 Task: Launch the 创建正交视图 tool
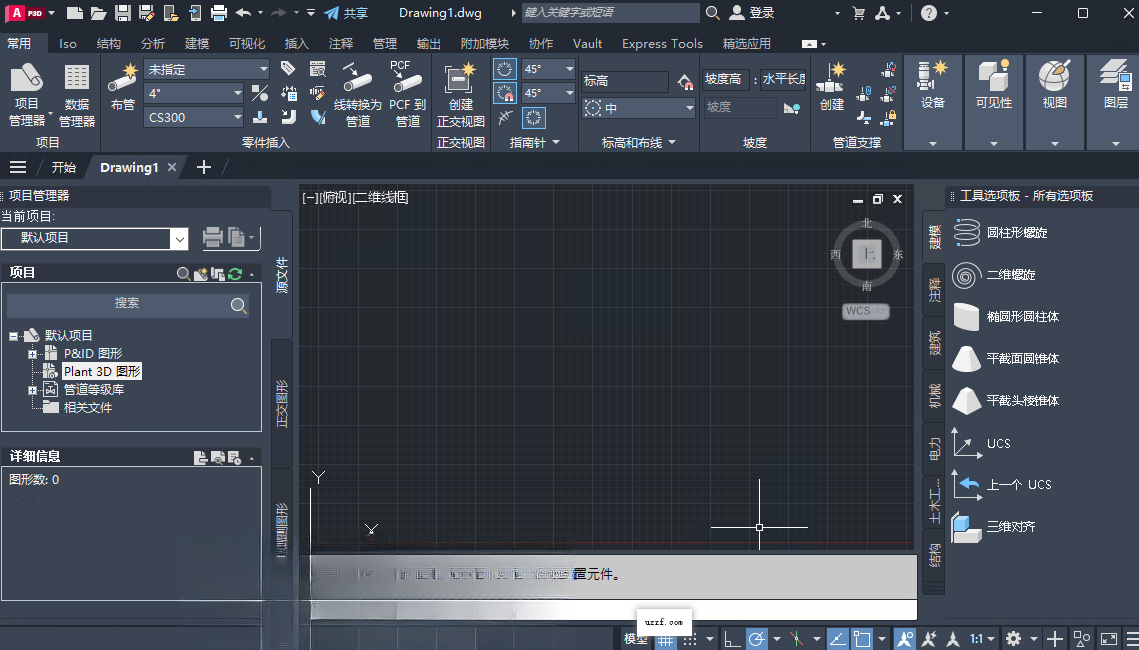coord(461,94)
